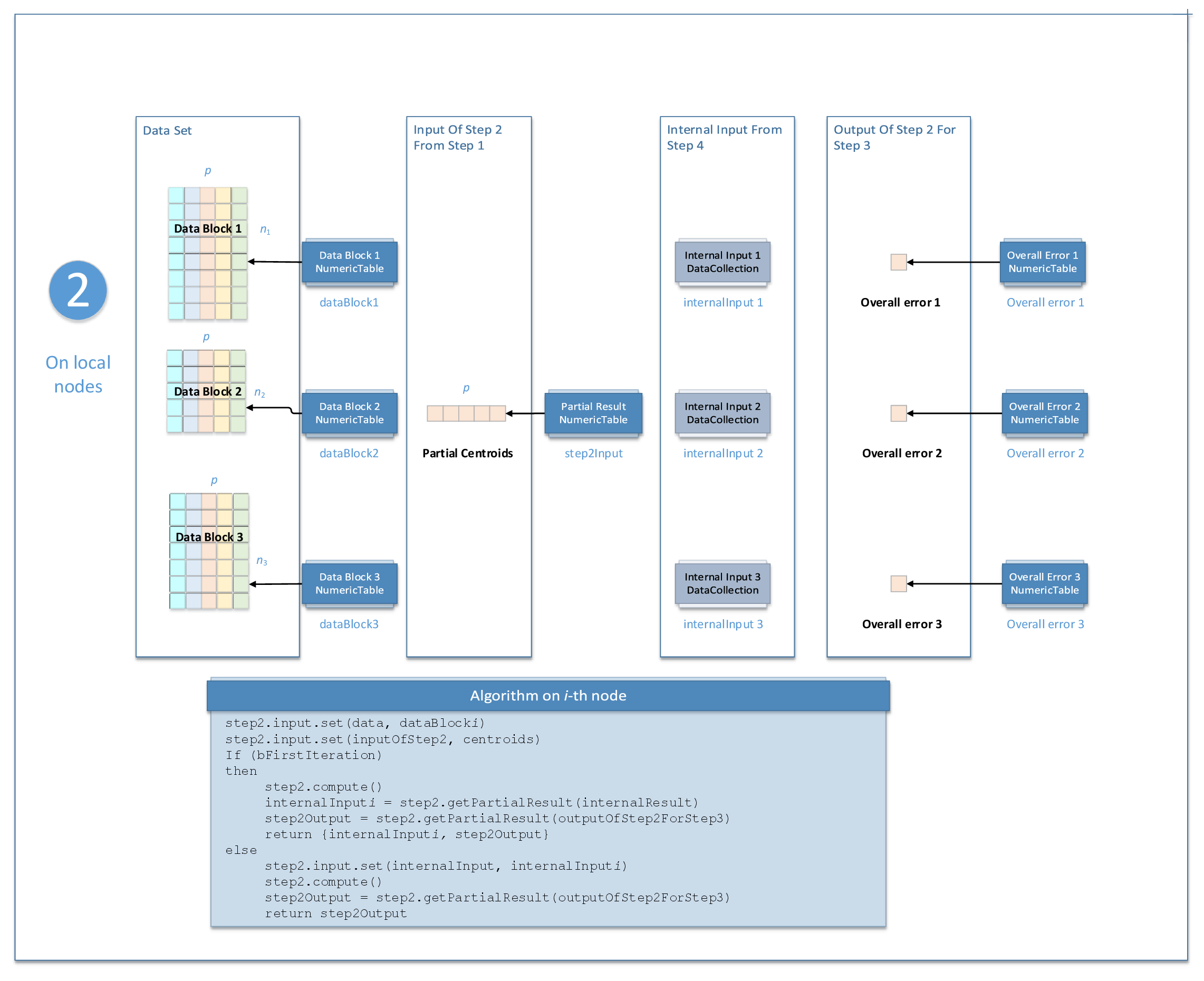Click the step2Input link label
The image size is (1204, 981).
click(593, 453)
